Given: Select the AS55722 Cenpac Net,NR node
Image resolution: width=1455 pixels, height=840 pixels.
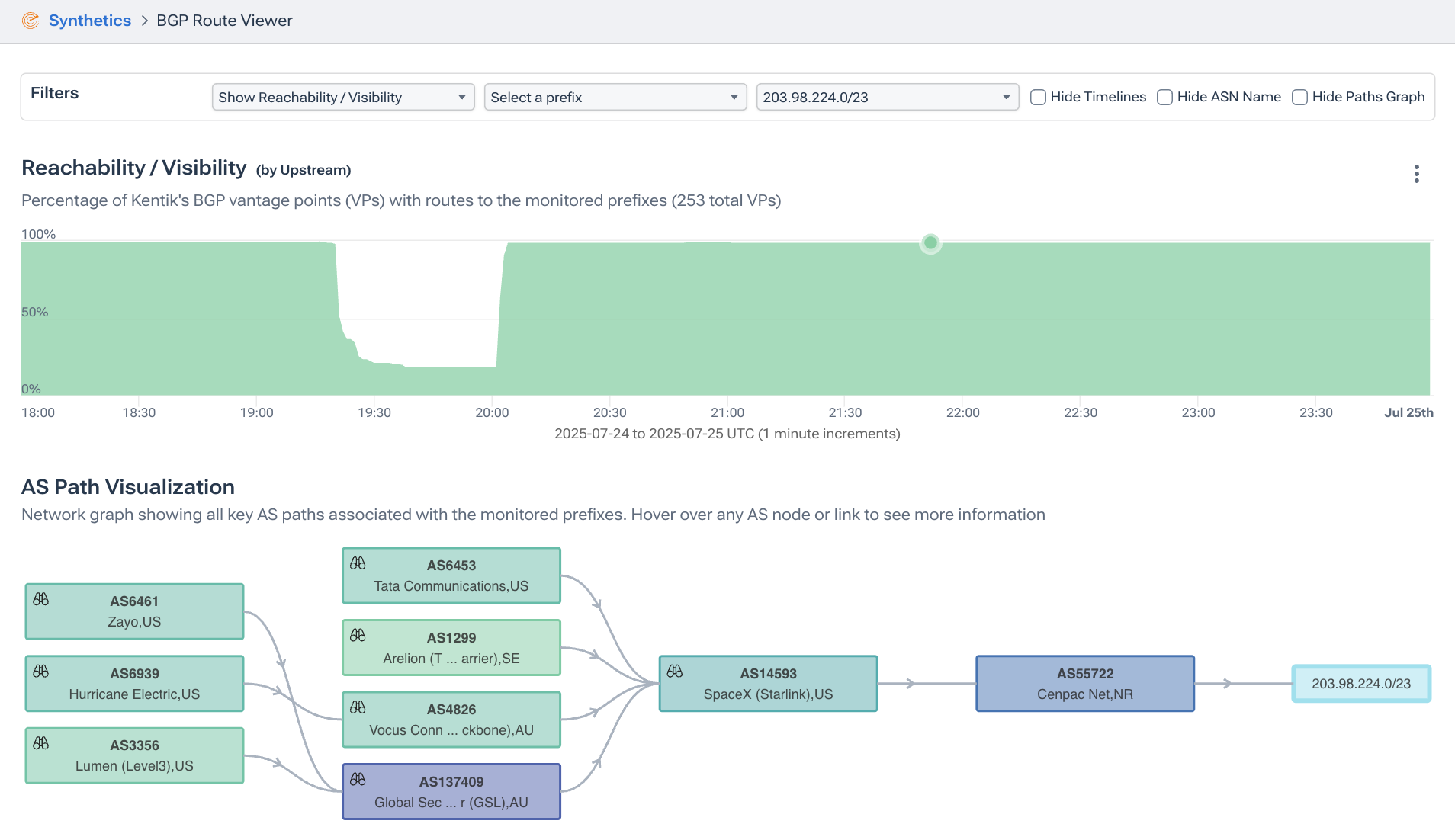Looking at the screenshot, I should click(1085, 684).
